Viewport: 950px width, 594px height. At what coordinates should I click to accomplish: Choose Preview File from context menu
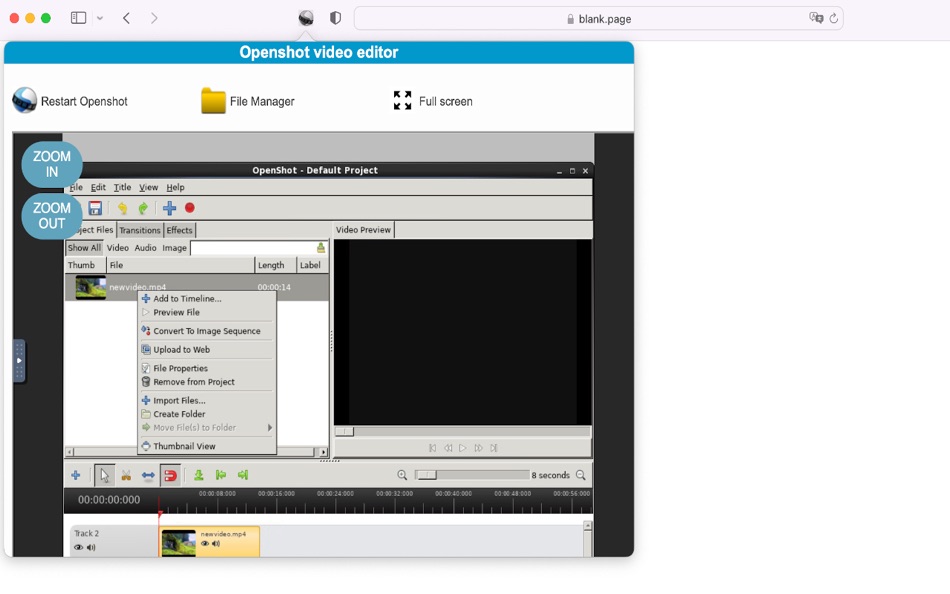[x=207, y=313]
